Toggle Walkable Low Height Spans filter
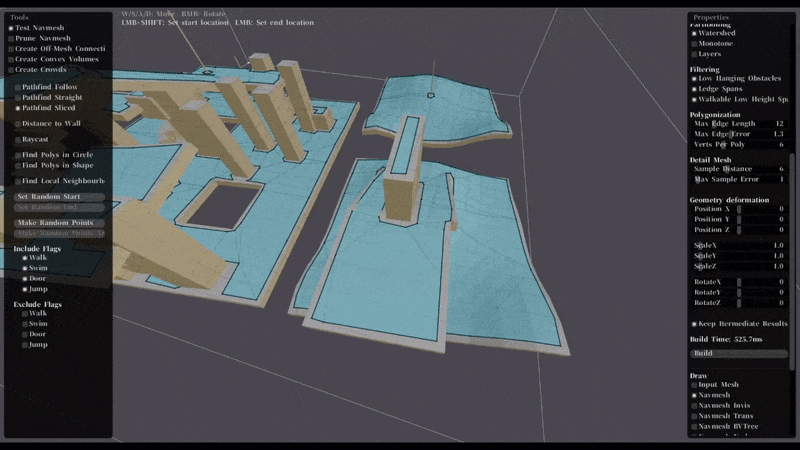The height and width of the screenshot is (450, 800). tap(740, 99)
